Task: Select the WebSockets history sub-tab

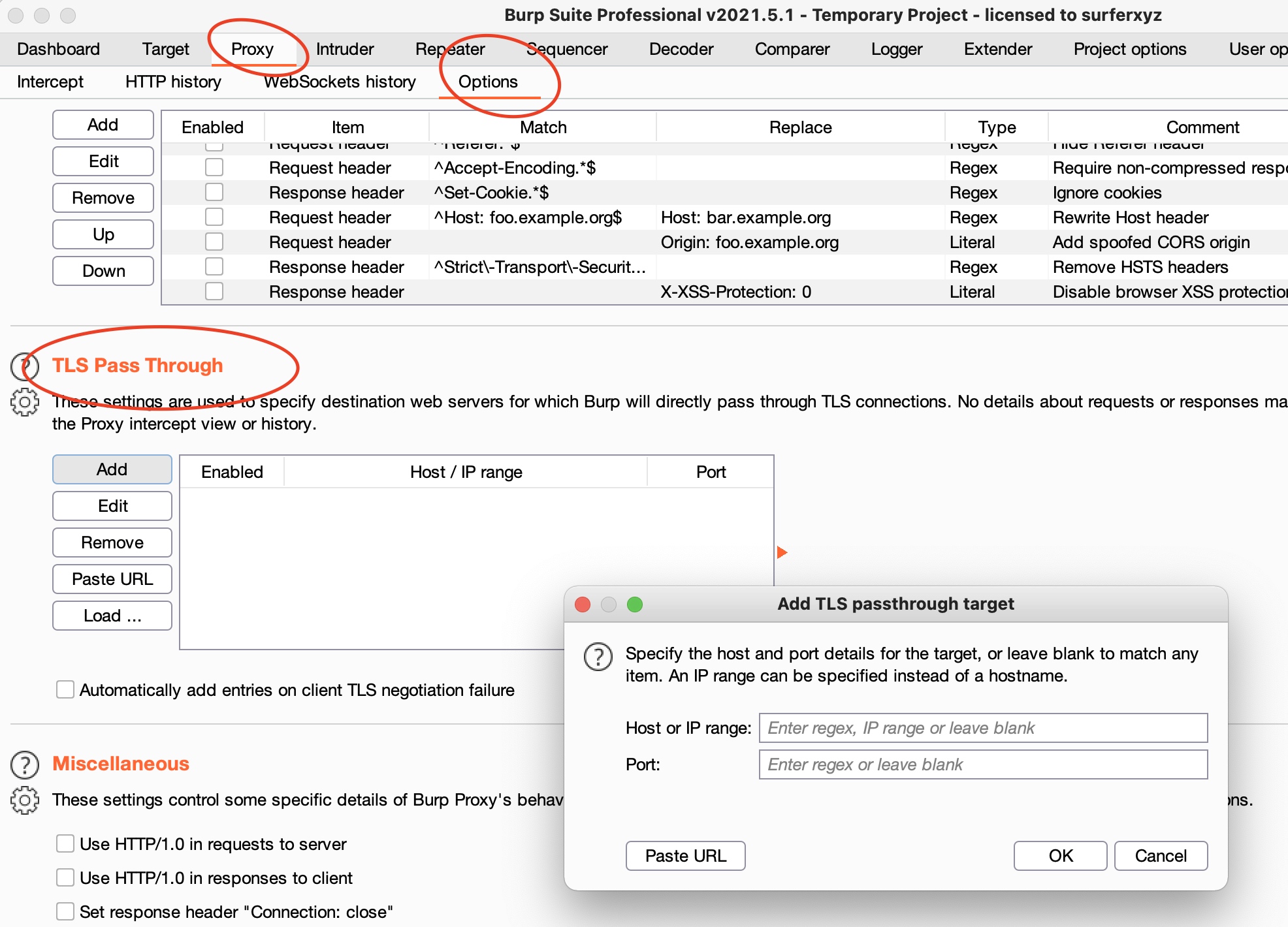Action: (x=340, y=82)
